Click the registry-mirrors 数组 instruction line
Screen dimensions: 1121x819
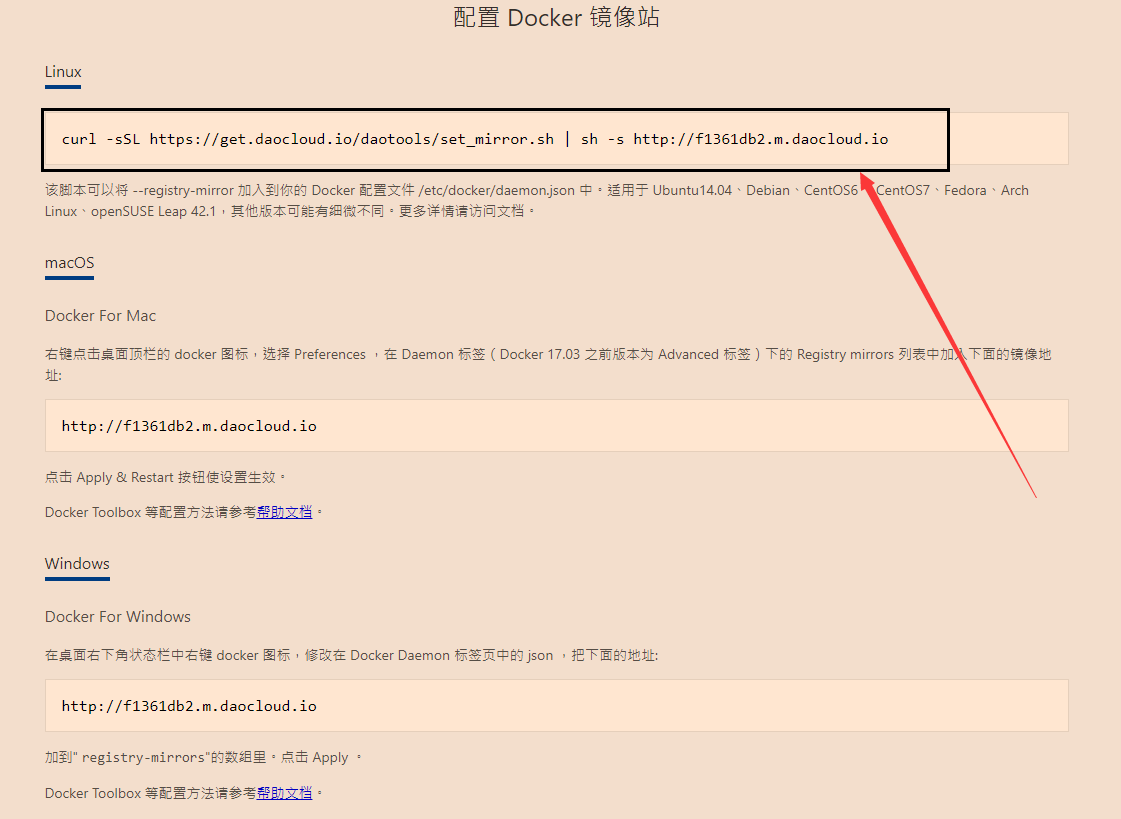204,758
